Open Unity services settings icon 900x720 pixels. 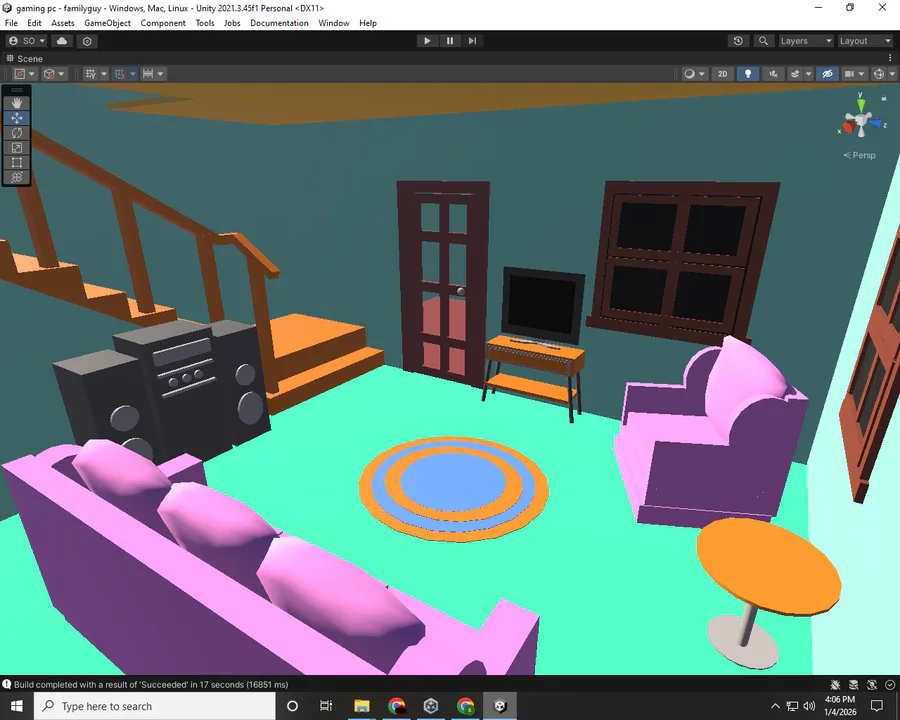click(87, 41)
